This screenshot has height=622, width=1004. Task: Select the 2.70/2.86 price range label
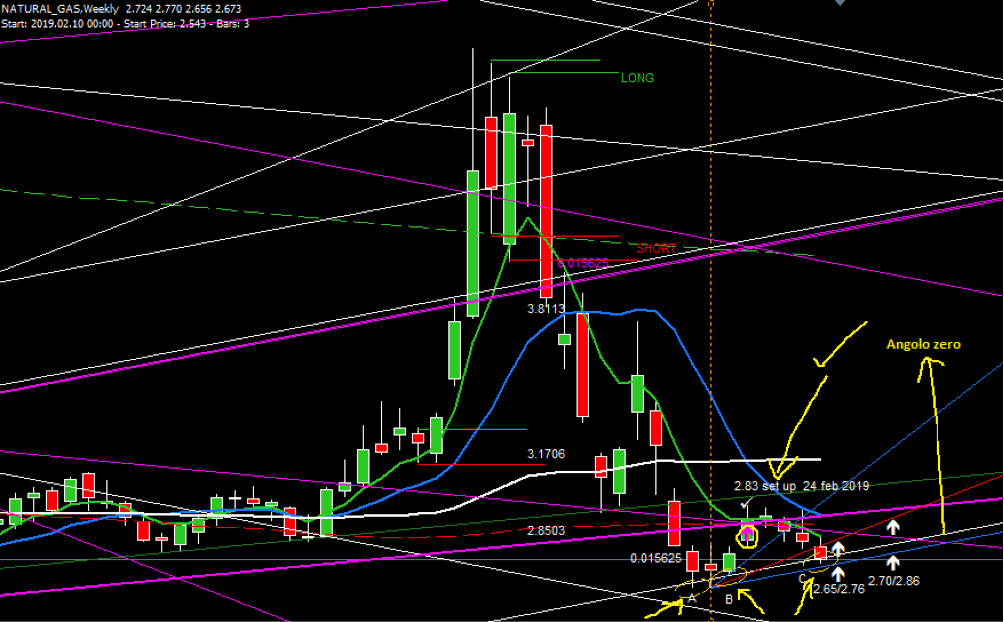[894, 581]
